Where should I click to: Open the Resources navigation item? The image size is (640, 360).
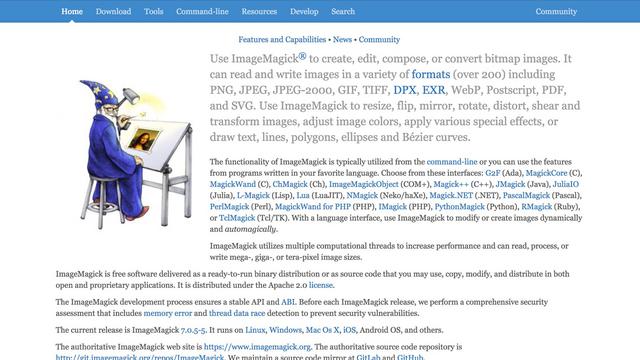[x=259, y=11]
